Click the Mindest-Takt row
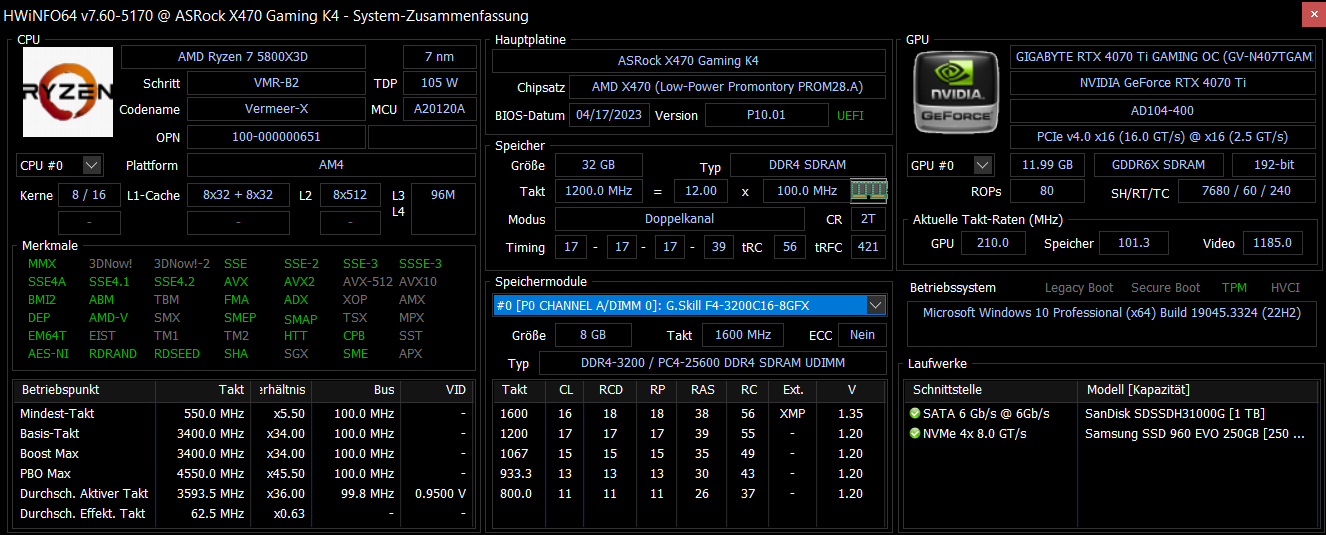The width and height of the screenshot is (1326, 535). pyautogui.click(x=243, y=413)
